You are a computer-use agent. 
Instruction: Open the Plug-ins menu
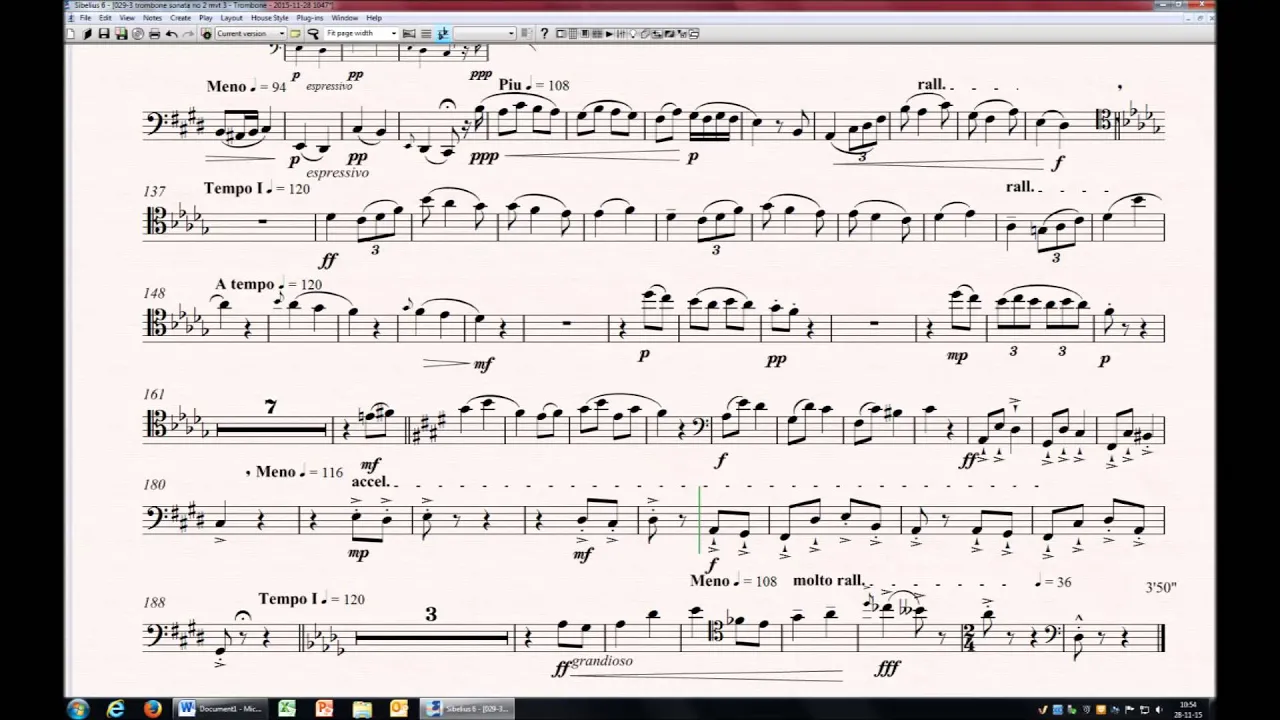click(310, 18)
